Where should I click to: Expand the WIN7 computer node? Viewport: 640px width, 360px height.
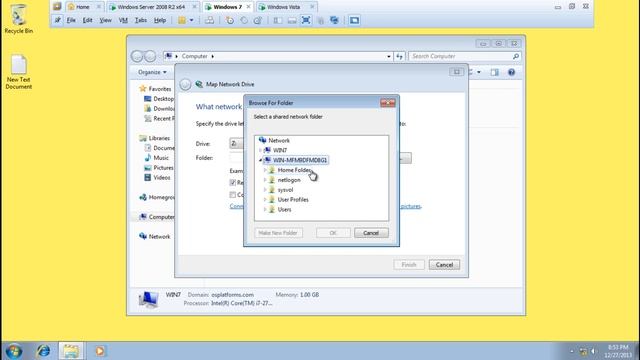tap(260, 150)
